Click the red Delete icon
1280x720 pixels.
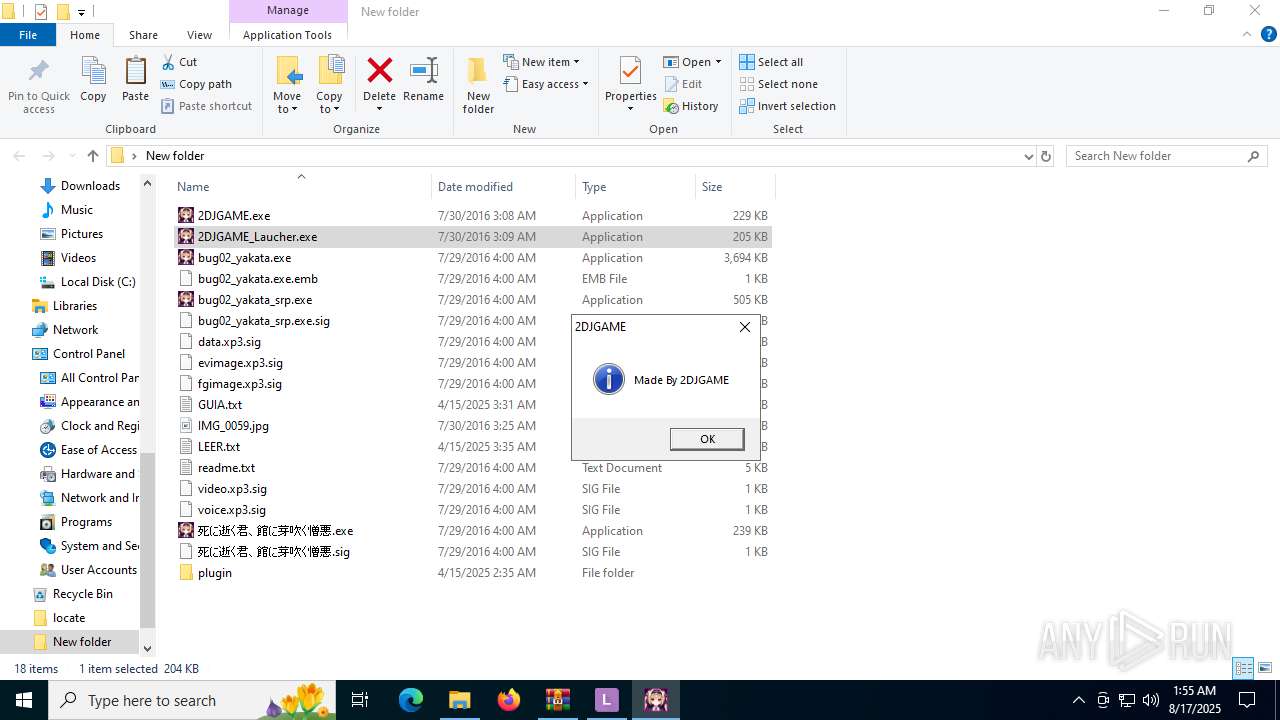[380, 70]
